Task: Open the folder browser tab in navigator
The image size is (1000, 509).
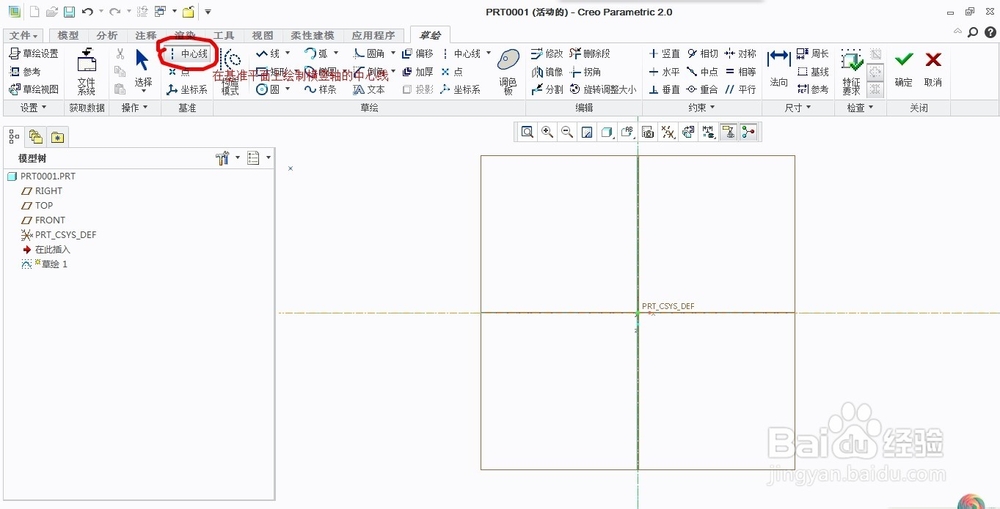Action: tap(36, 136)
